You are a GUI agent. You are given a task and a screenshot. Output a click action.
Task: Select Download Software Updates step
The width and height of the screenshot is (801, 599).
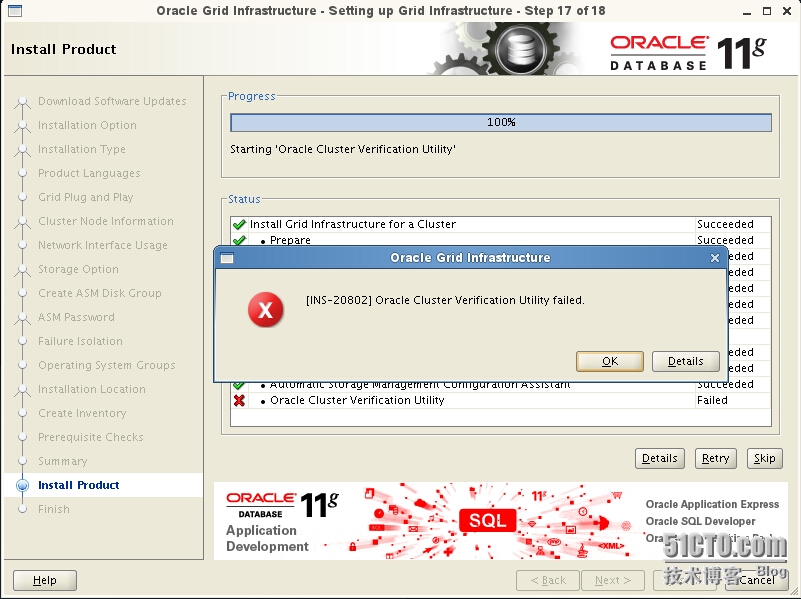coord(112,101)
